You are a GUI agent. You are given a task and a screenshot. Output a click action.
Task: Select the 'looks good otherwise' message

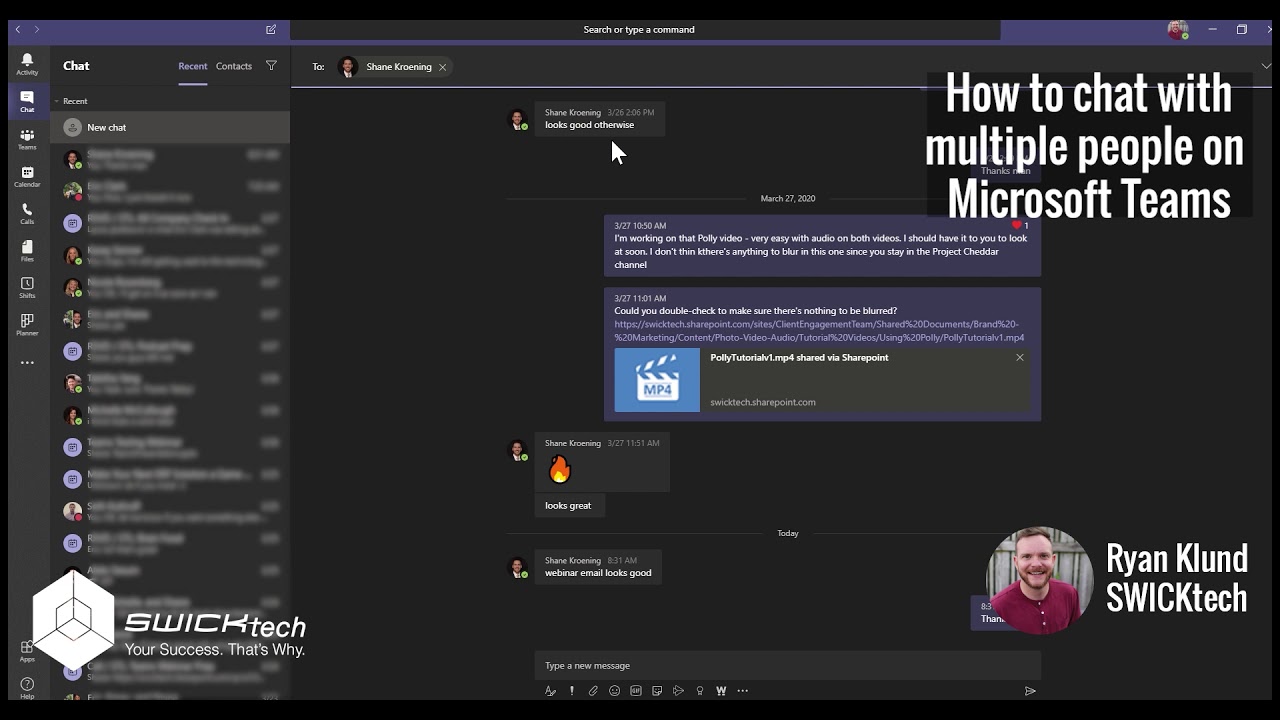pos(599,119)
